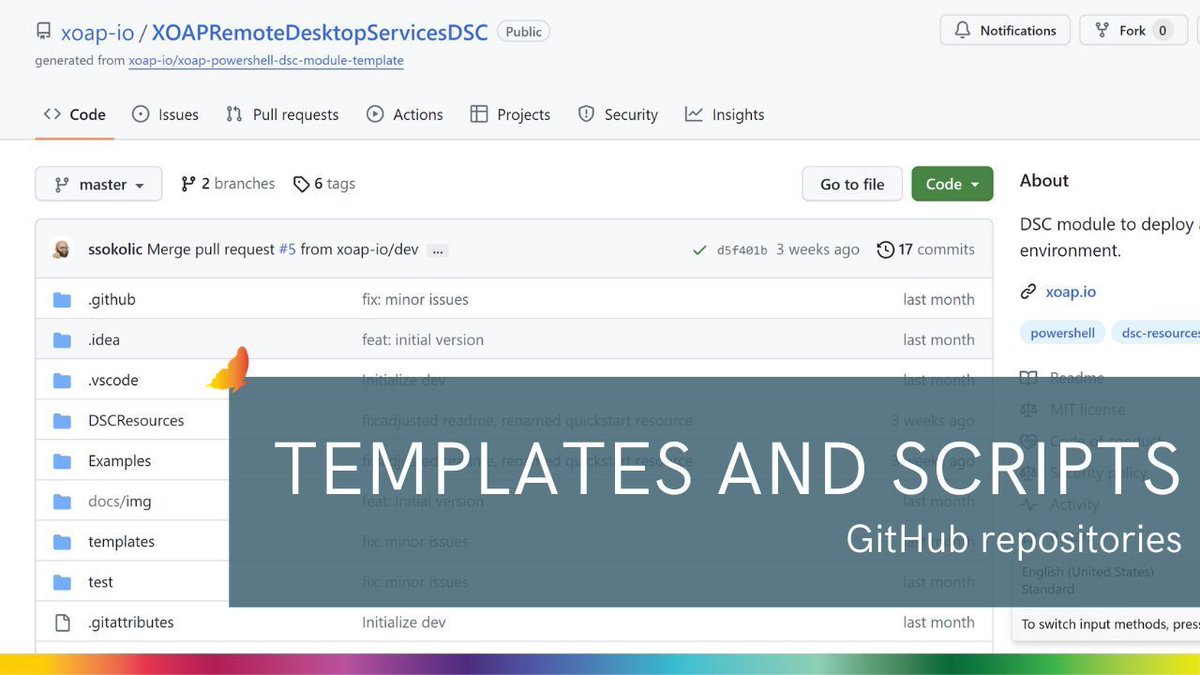Open pull request #5 link
1200x675 pixels.
click(286, 249)
